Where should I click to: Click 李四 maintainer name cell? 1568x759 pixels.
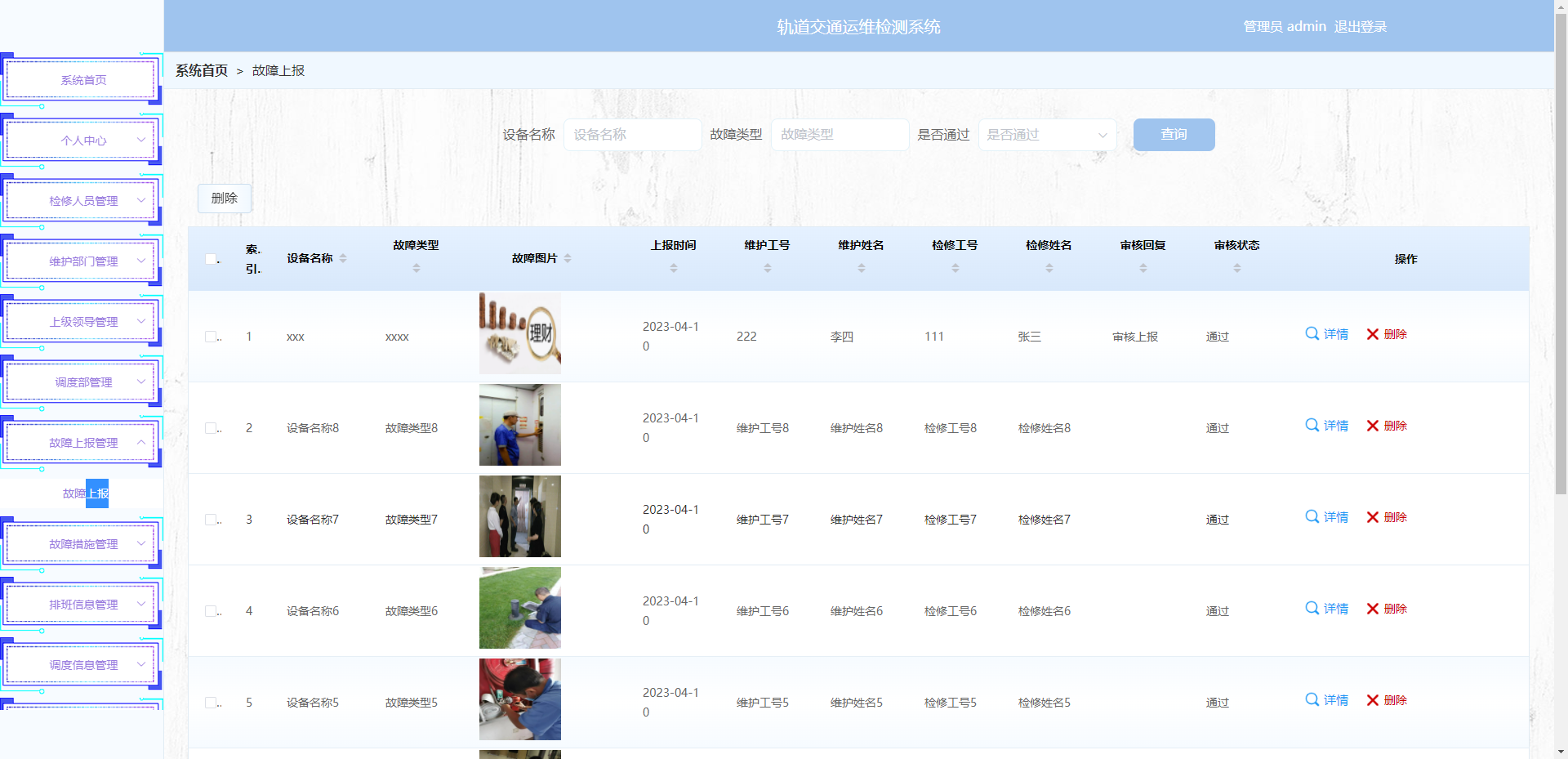click(x=842, y=337)
